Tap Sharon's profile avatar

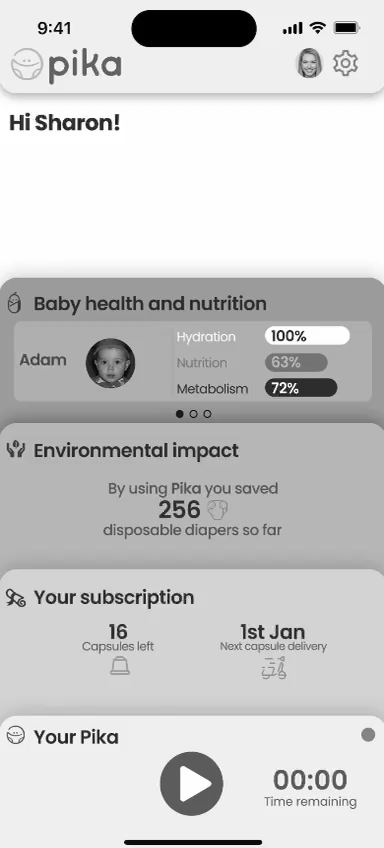click(309, 63)
